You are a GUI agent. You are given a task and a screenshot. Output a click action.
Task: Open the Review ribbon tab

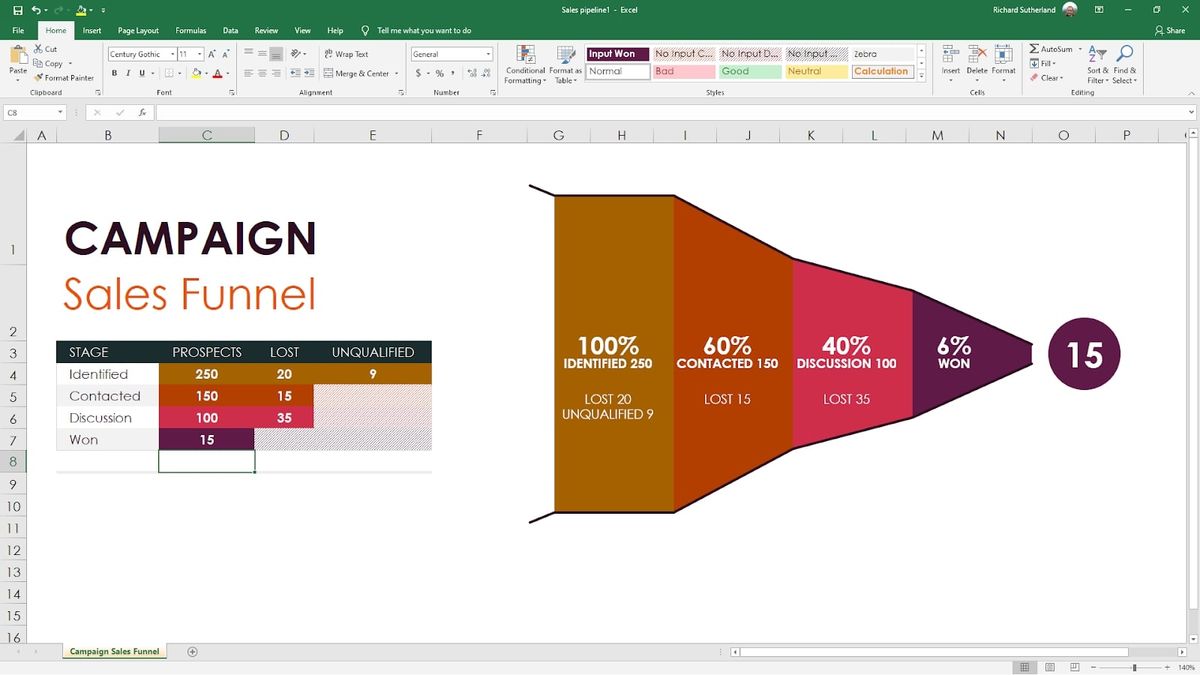pyautogui.click(x=266, y=30)
